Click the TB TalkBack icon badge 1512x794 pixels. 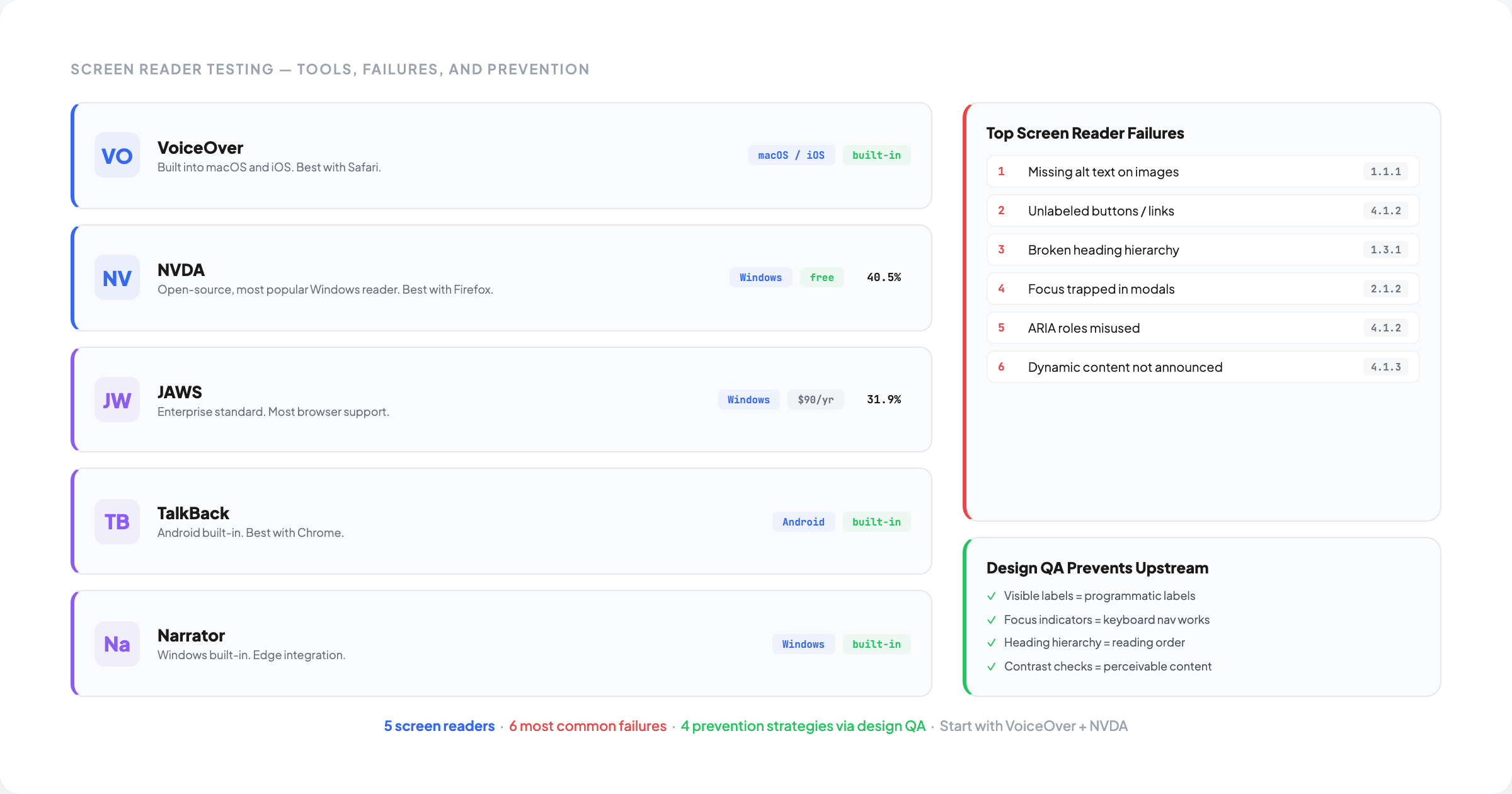tap(117, 522)
